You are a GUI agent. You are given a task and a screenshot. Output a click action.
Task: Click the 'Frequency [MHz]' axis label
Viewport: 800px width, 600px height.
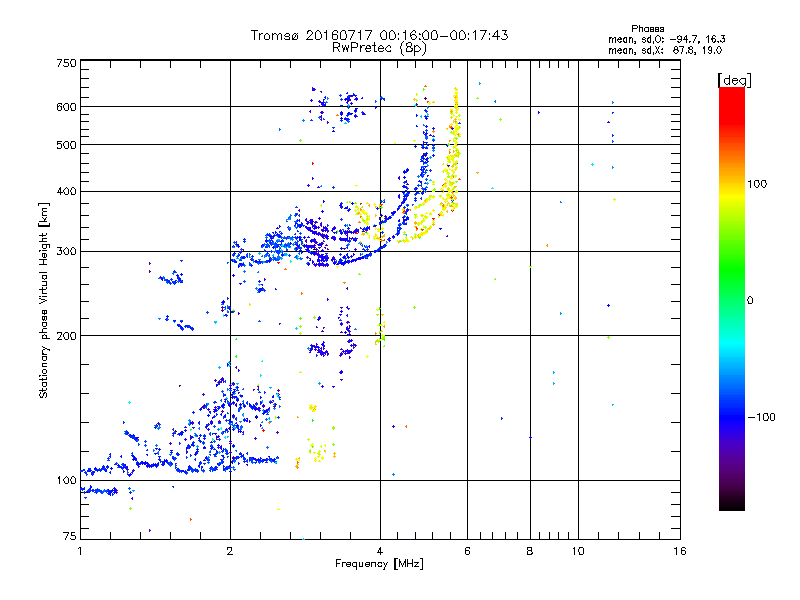(379, 564)
